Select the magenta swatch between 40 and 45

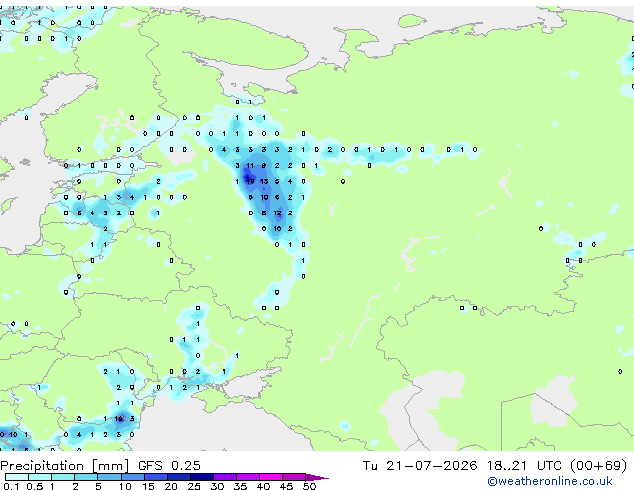271,477
